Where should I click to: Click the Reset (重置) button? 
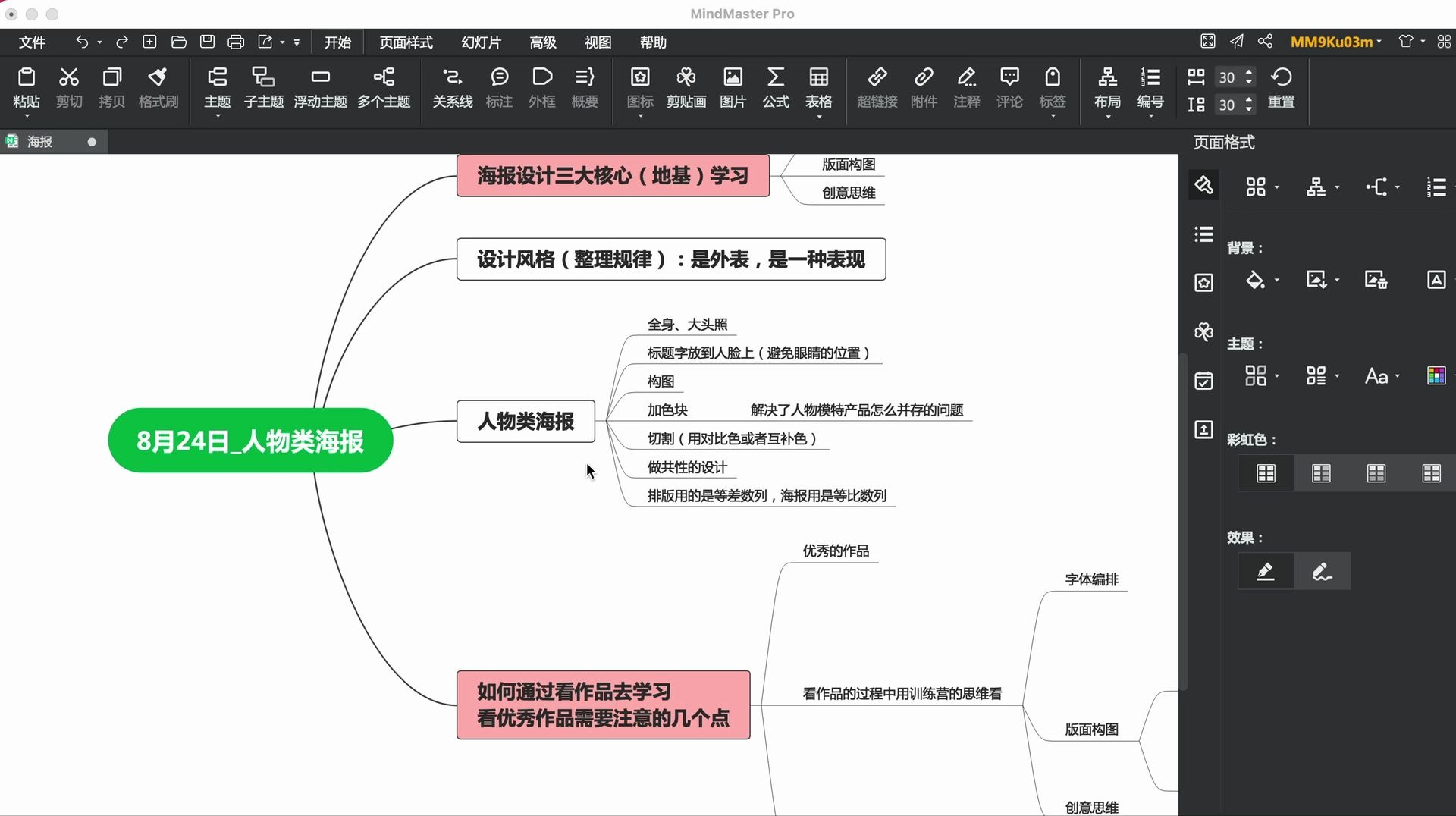(1282, 88)
